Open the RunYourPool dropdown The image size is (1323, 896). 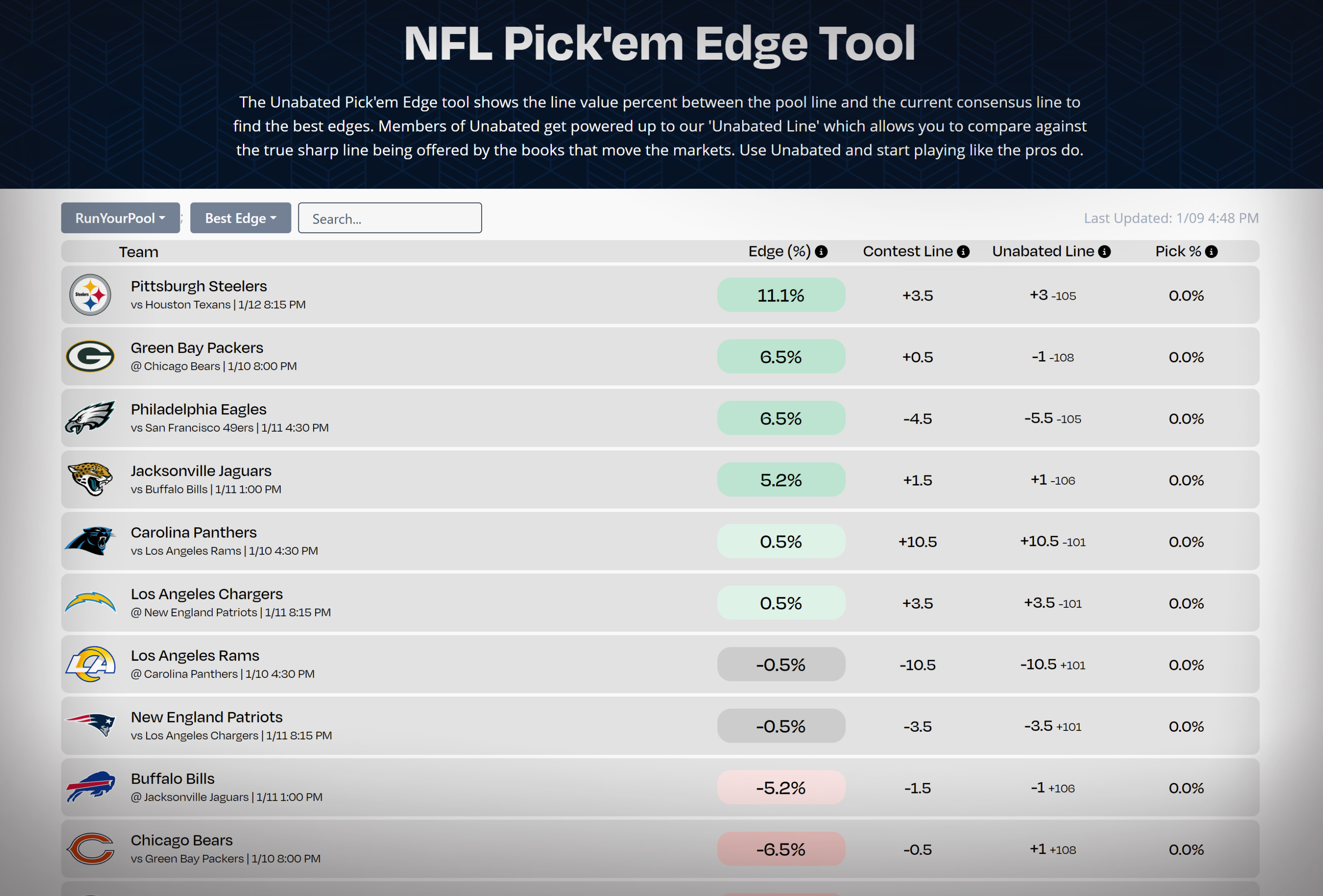click(120, 218)
